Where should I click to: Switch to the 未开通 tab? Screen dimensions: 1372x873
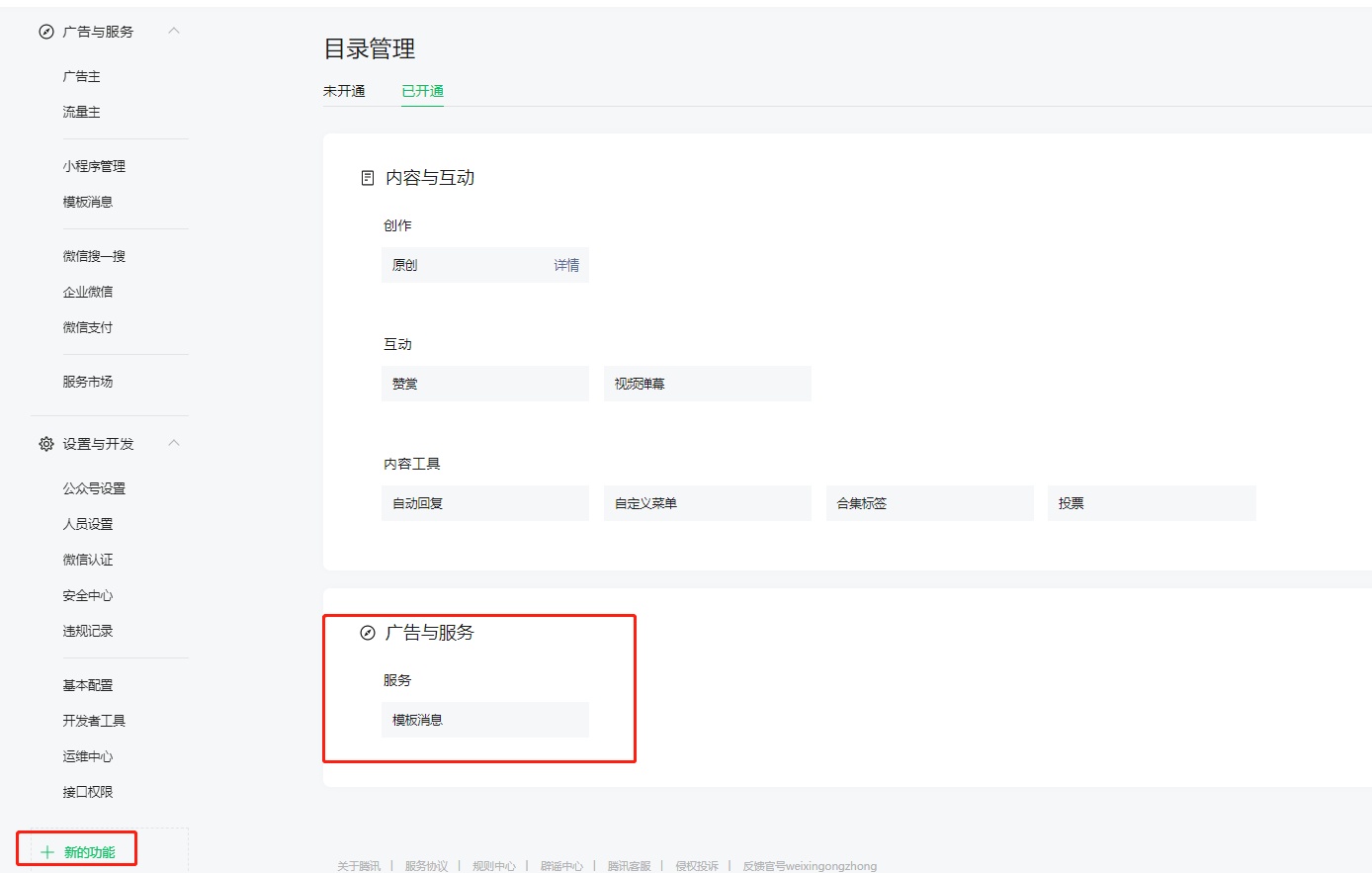(x=344, y=91)
